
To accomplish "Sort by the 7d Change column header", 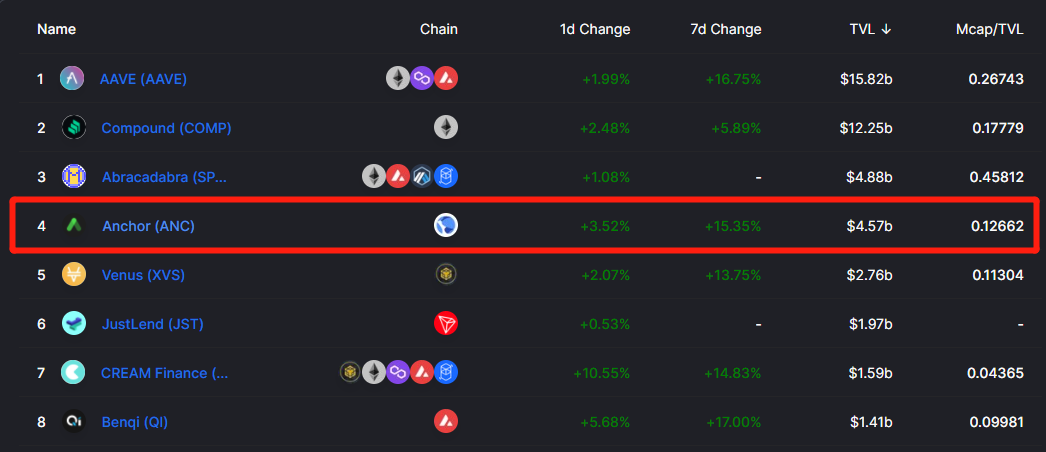I will click(726, 29).
